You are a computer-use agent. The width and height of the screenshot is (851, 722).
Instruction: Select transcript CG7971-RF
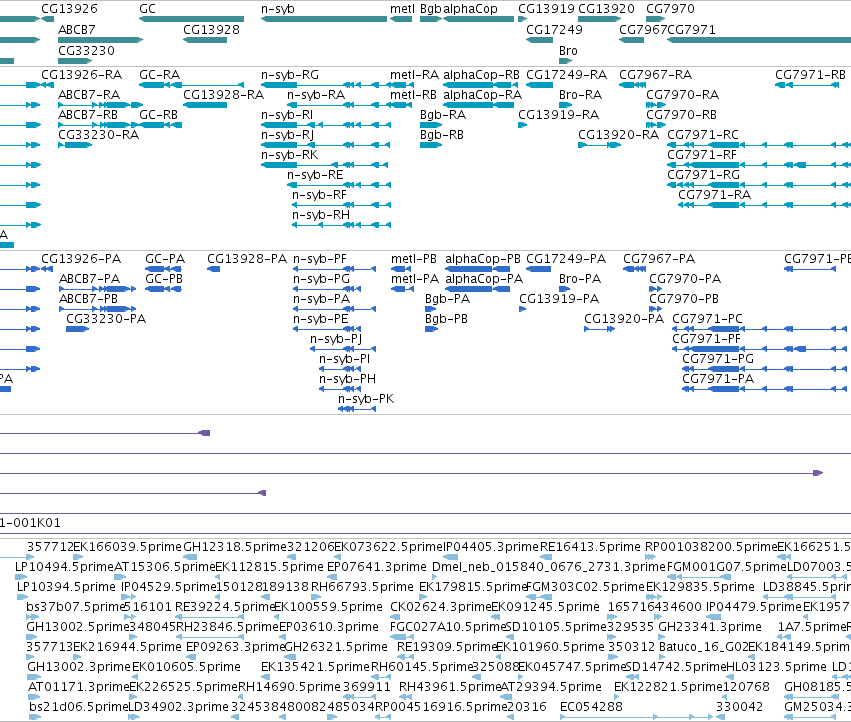[759, 165]
